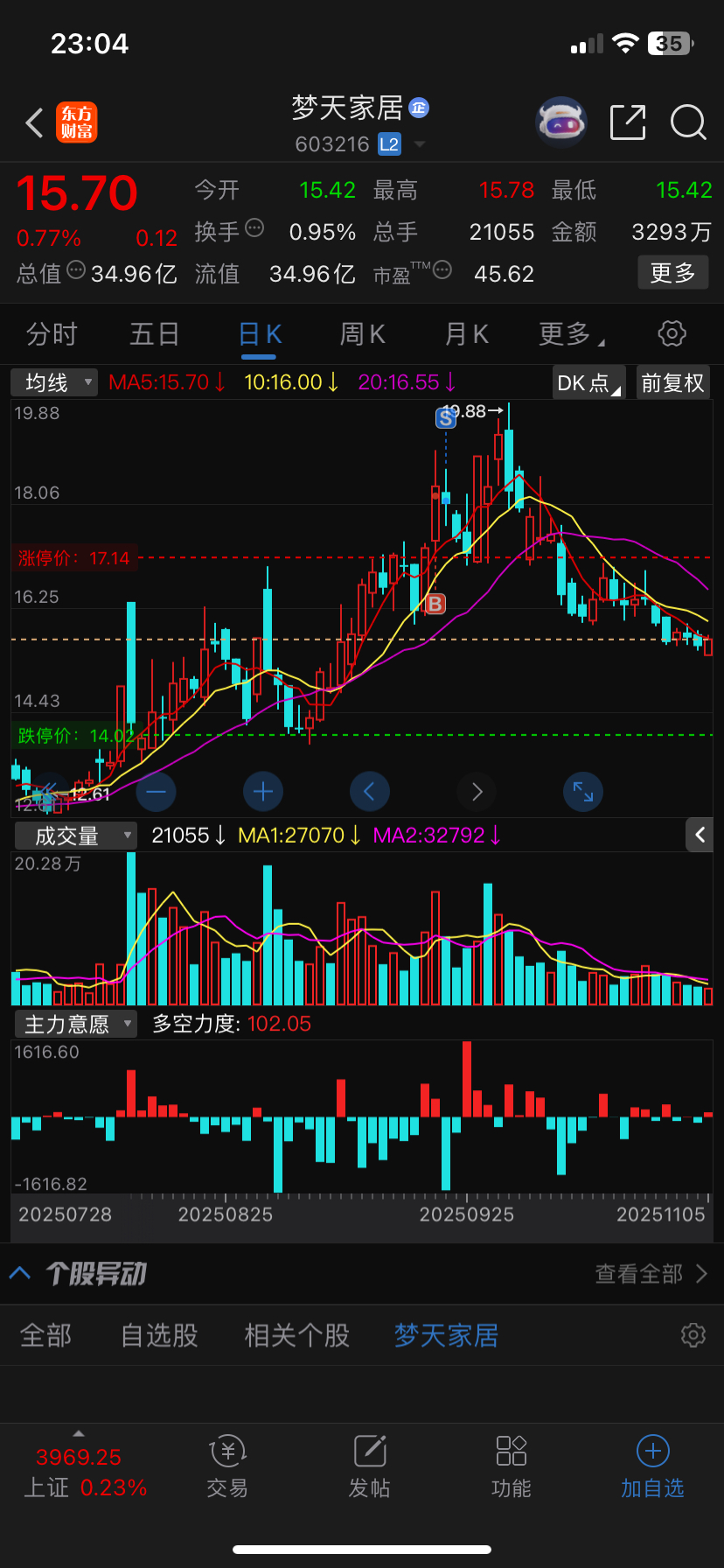Tap the stock title 梦天家居

coord(347,108)
